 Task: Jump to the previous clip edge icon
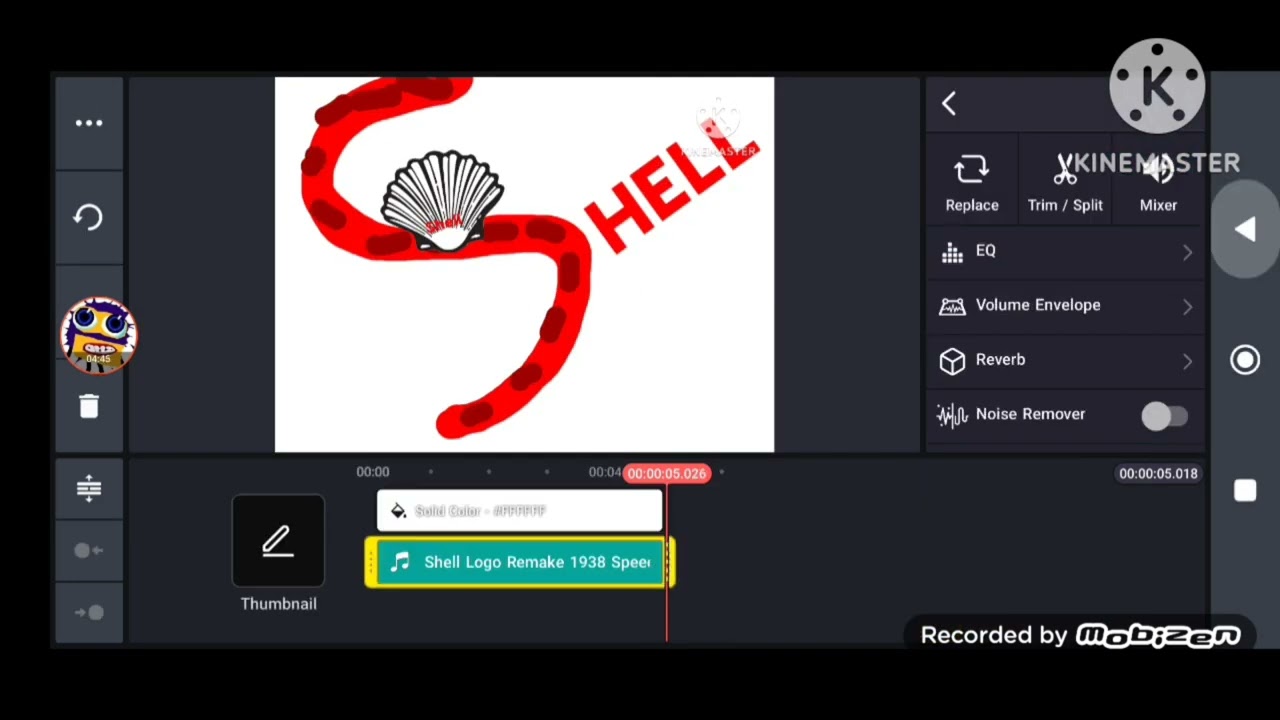(89, 550)
